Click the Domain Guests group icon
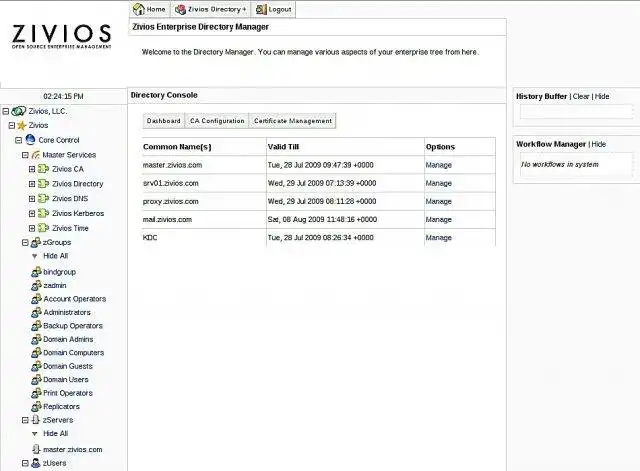Image resolution: width=640 pixels, height=471 pixels. tap(36, 366)
